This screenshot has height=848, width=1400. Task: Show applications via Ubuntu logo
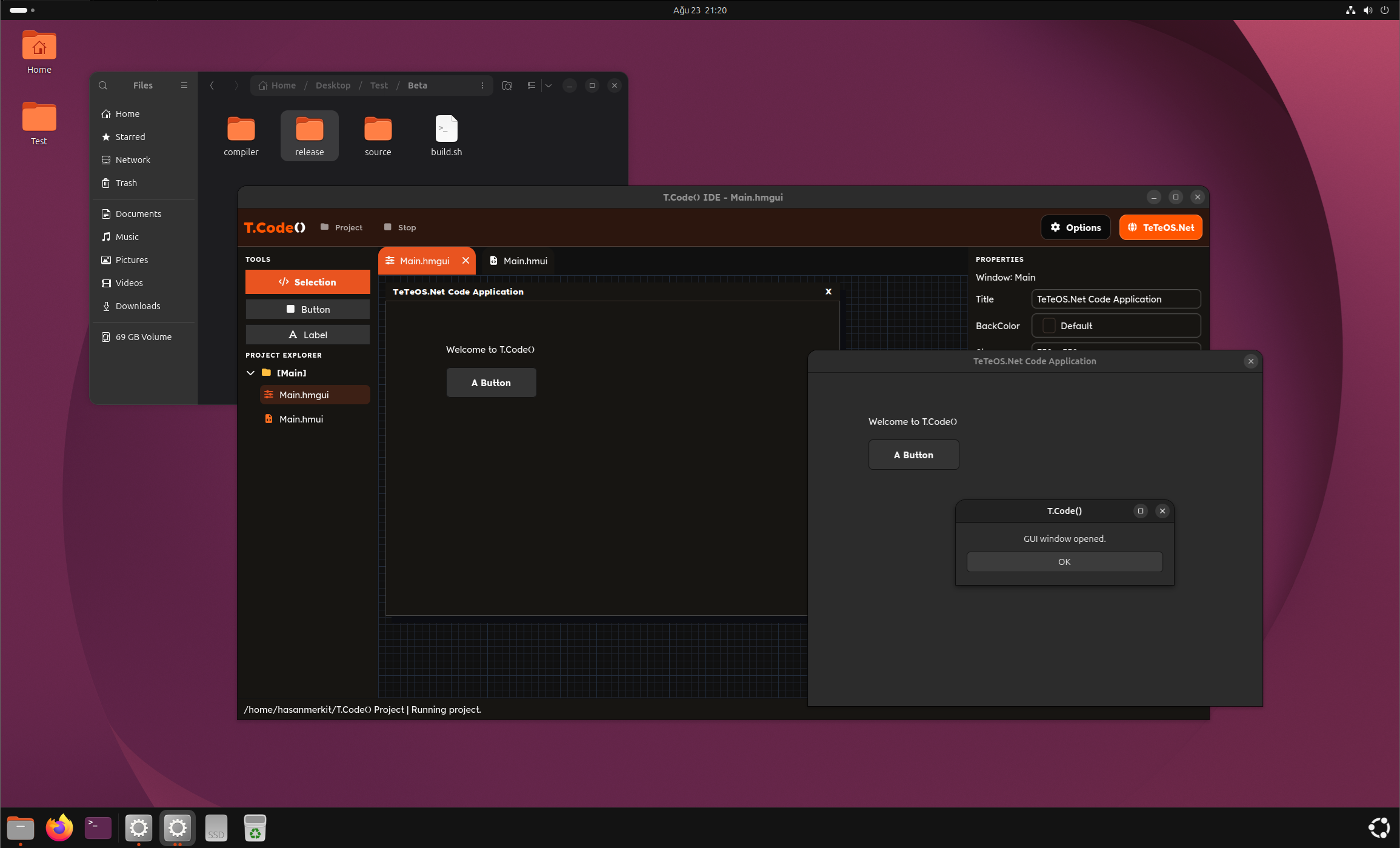[1379, 828]
